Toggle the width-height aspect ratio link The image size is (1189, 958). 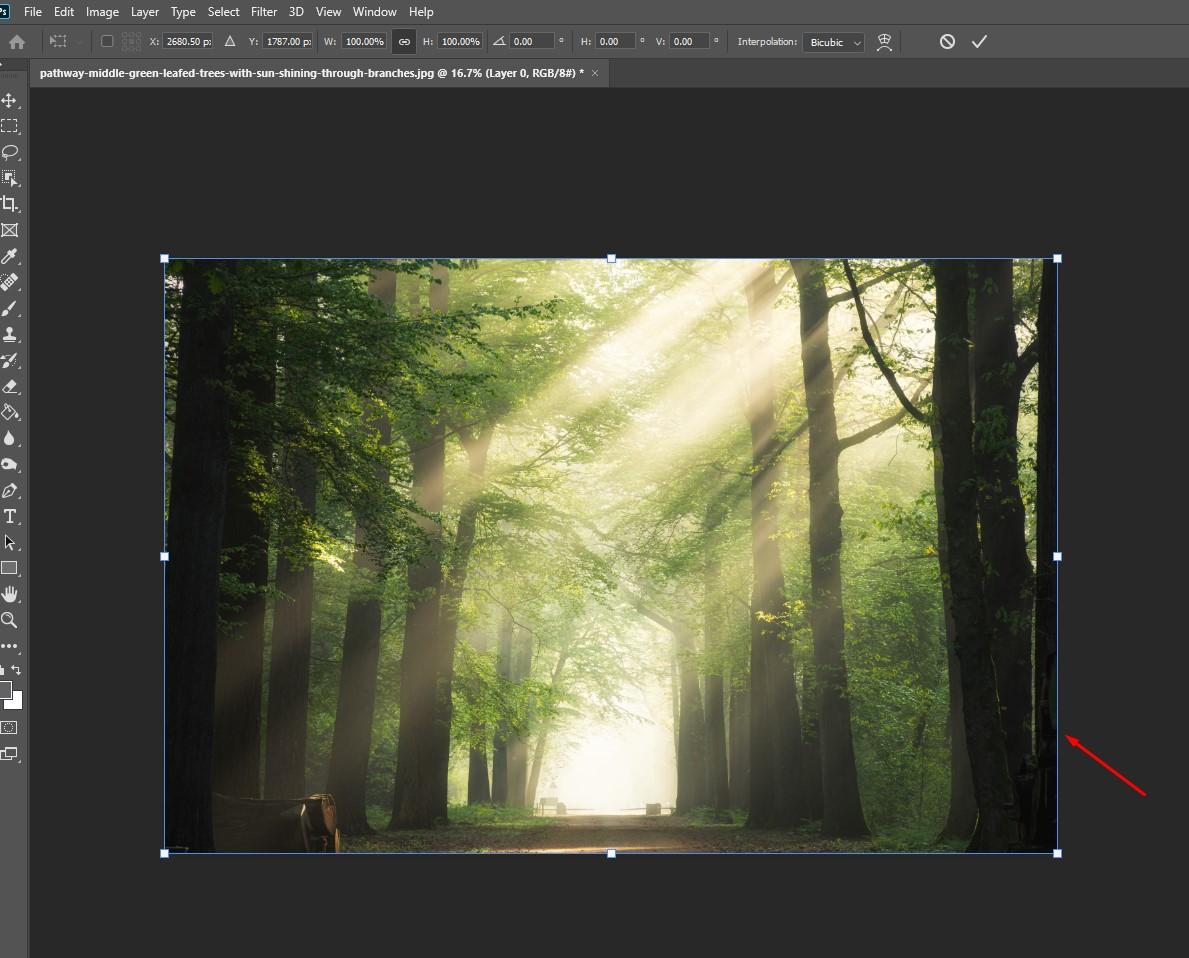[404, 42]
